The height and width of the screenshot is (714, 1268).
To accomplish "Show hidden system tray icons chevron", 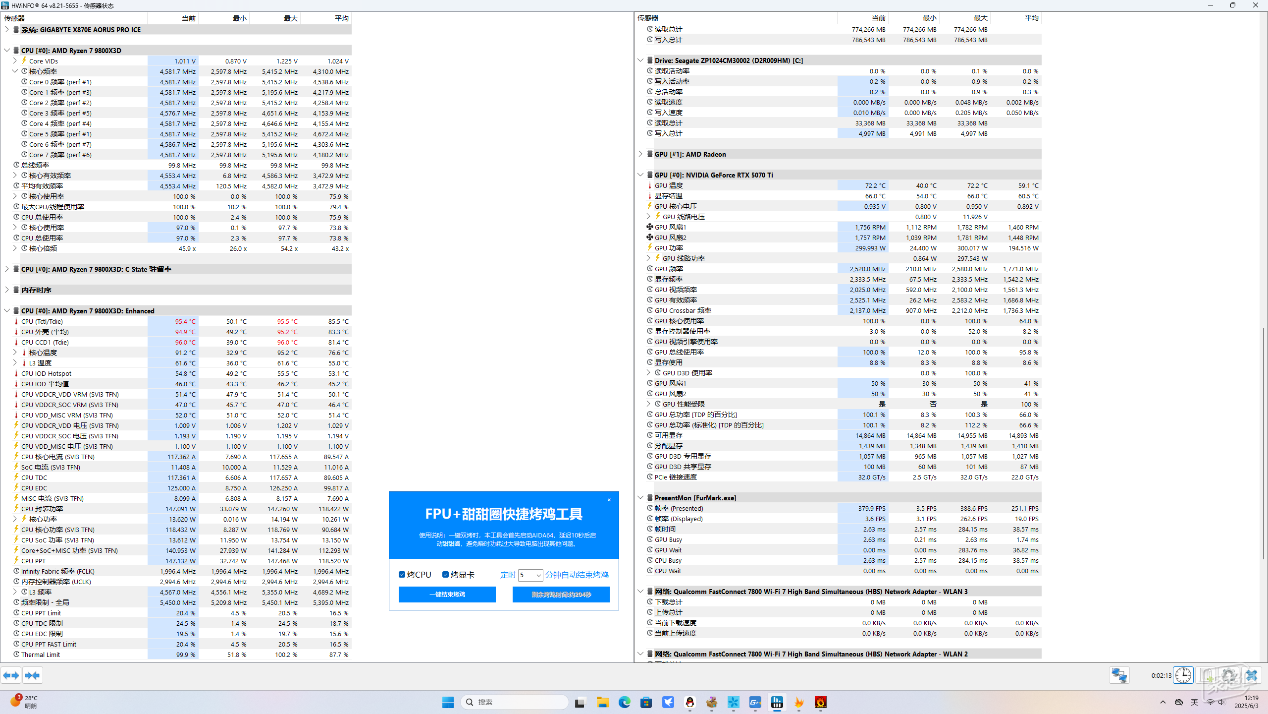I will coord(1163,702).
